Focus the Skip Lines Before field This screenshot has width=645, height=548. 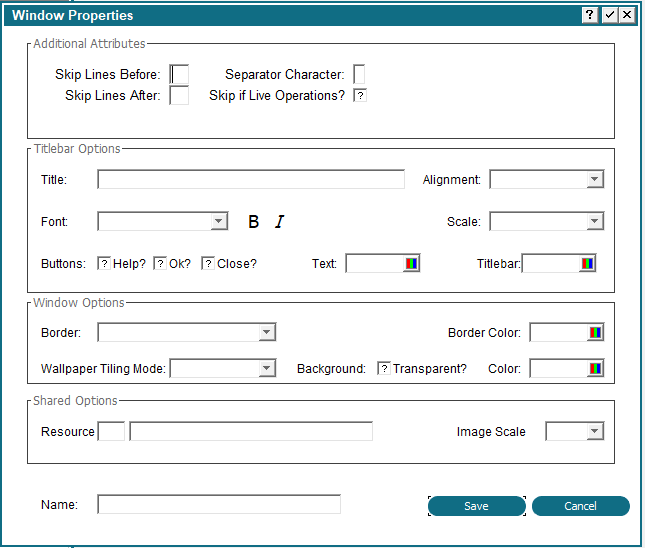click(179, 74)
